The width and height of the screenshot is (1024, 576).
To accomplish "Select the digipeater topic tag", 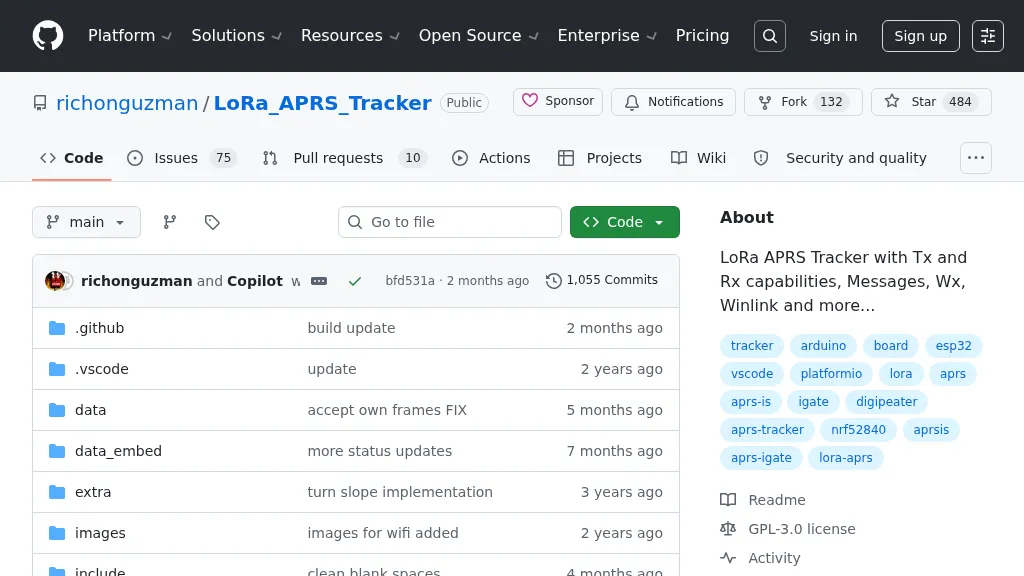I will point(886,402).
